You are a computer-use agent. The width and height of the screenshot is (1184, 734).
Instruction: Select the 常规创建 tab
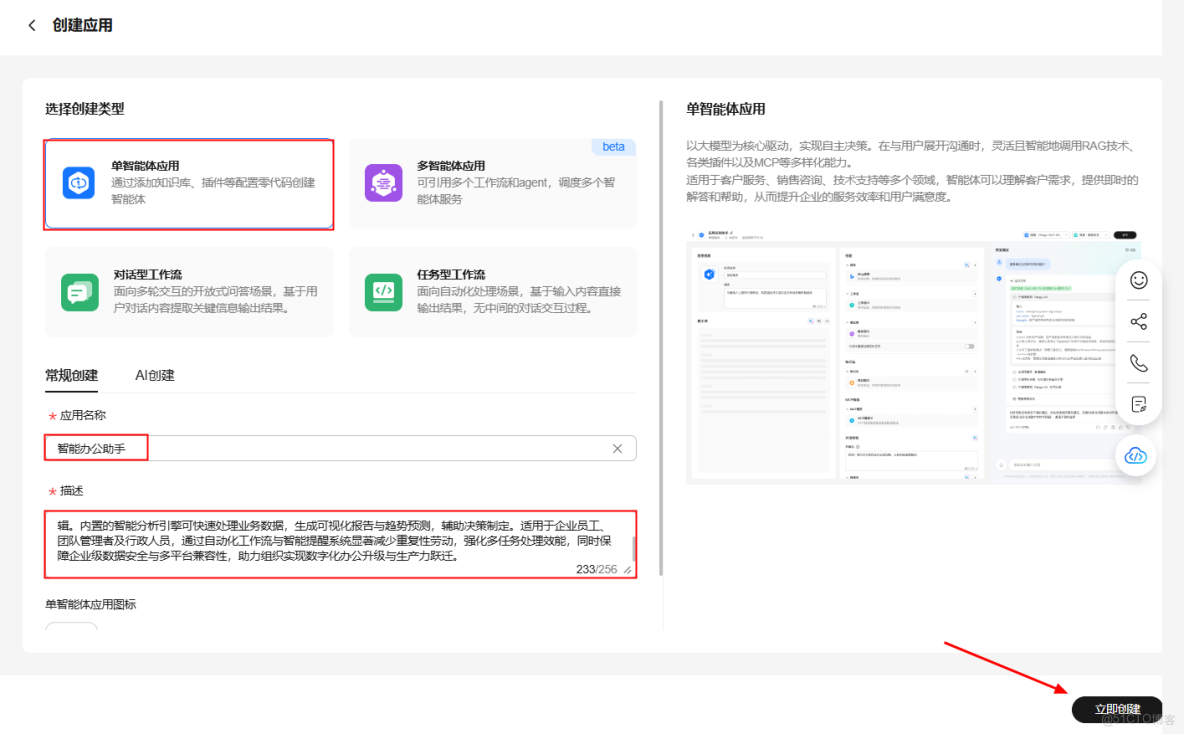pyautogui.click(x=71, y=376)
